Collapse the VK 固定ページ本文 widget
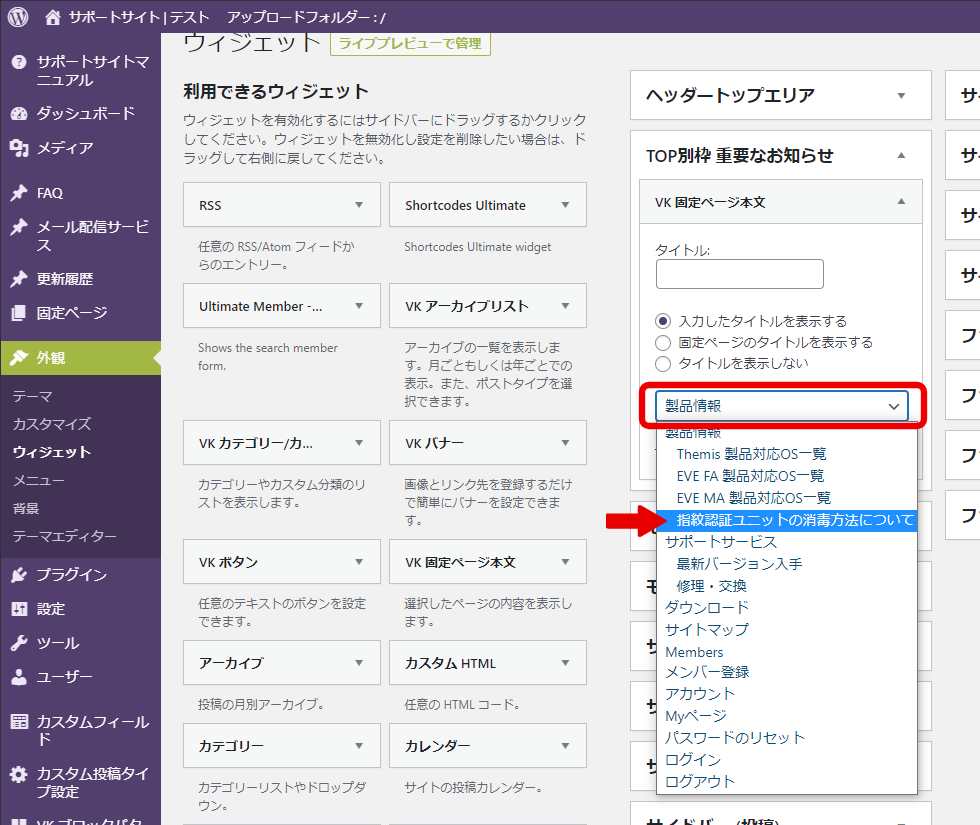This screenshot has width=980, height=825. (901, 201)
